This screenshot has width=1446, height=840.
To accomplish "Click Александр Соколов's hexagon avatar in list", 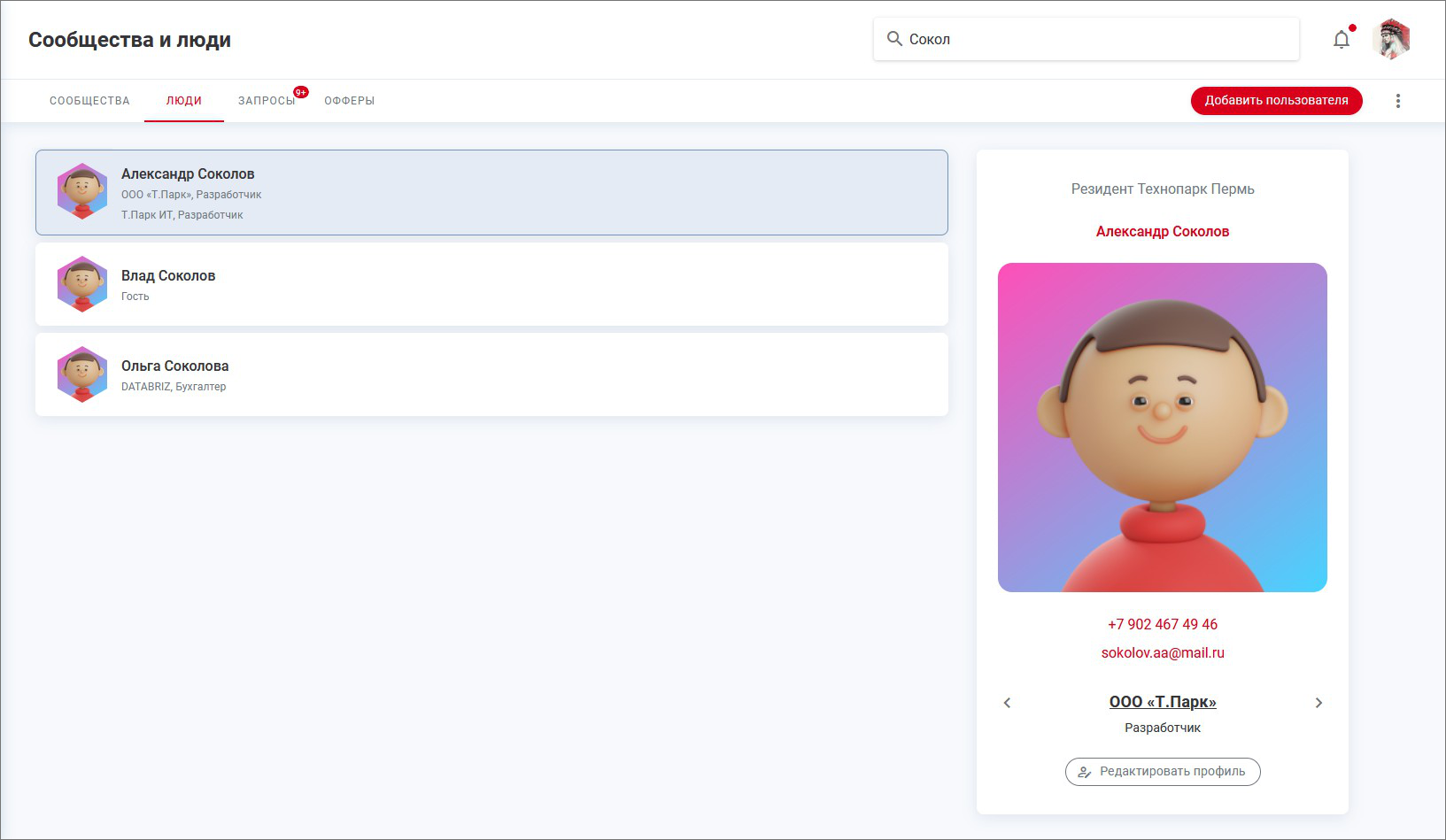I will coord(82,191).
